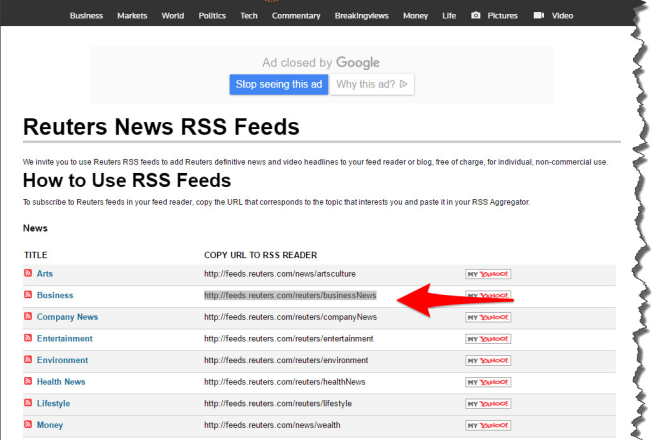Click the RSS icon beside Health News
The width and height of the screenshot is (660, 440).
(28, 381)
